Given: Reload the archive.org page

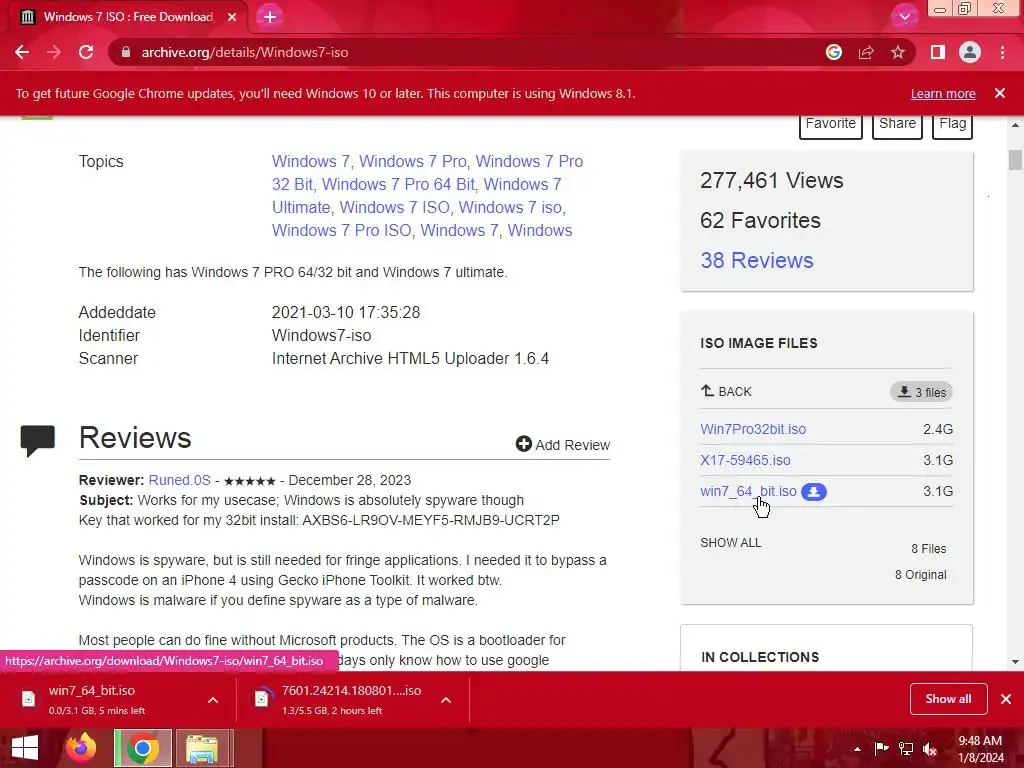Looking at the screenshot, I should click(86, 52).
